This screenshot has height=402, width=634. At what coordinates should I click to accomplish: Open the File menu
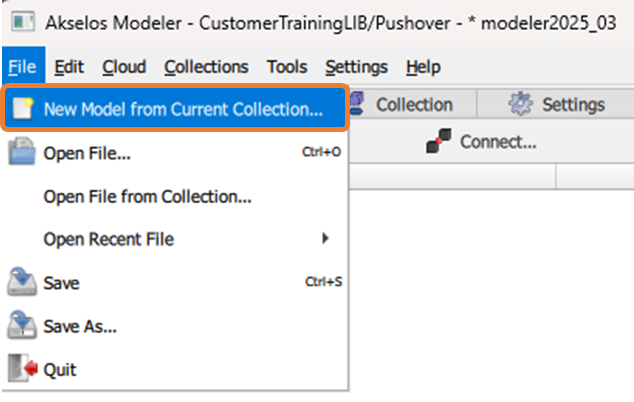pos(23,67)
